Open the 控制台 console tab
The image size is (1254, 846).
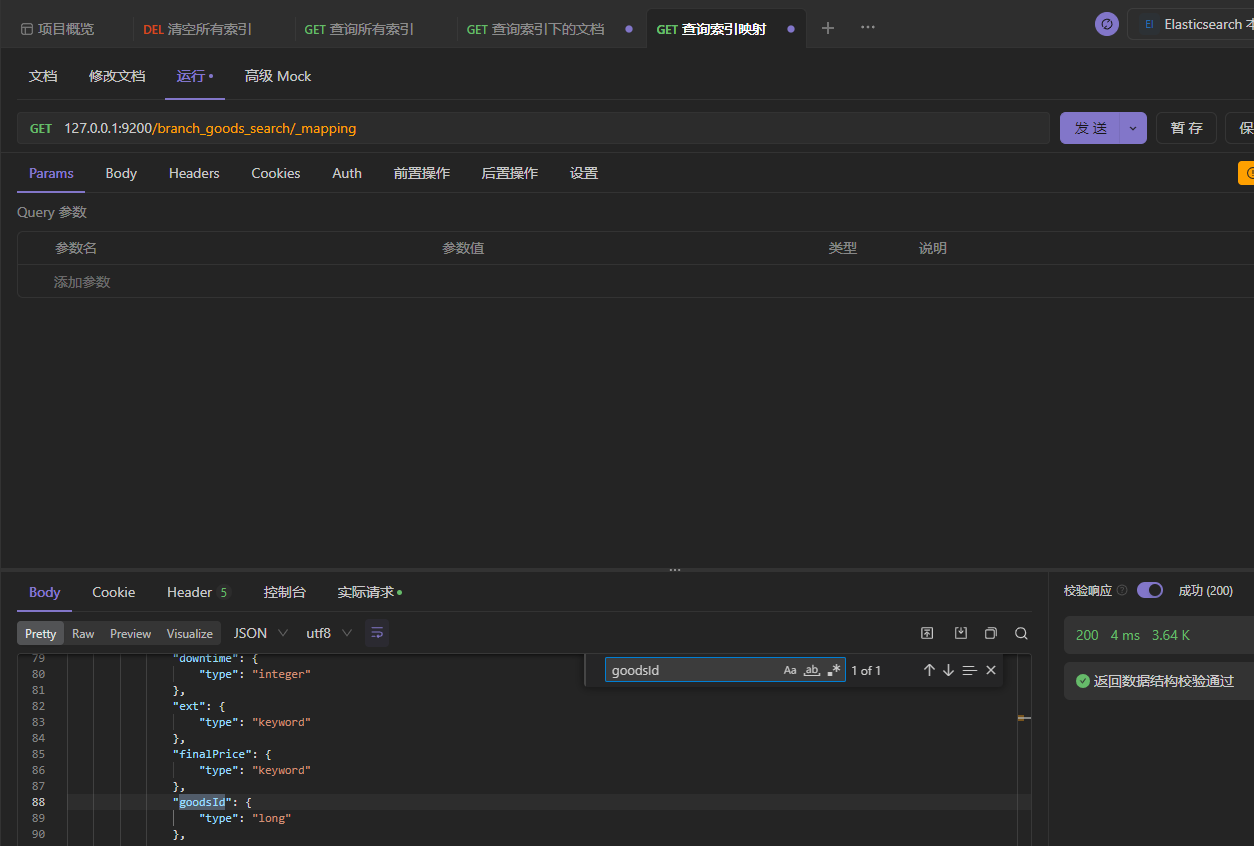pos(285,592)
